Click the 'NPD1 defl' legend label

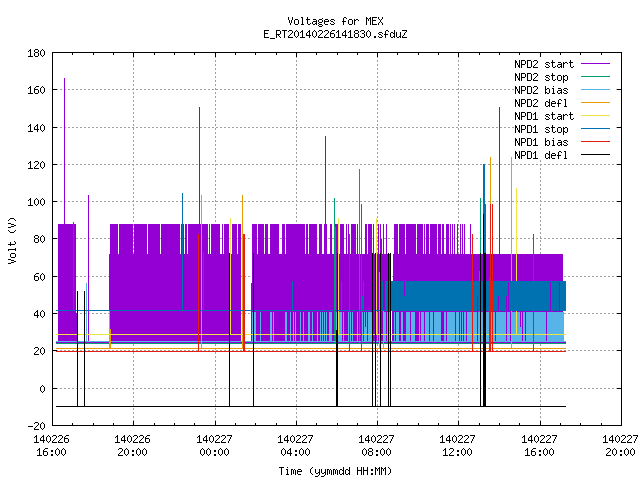click(x=541, y=155)
